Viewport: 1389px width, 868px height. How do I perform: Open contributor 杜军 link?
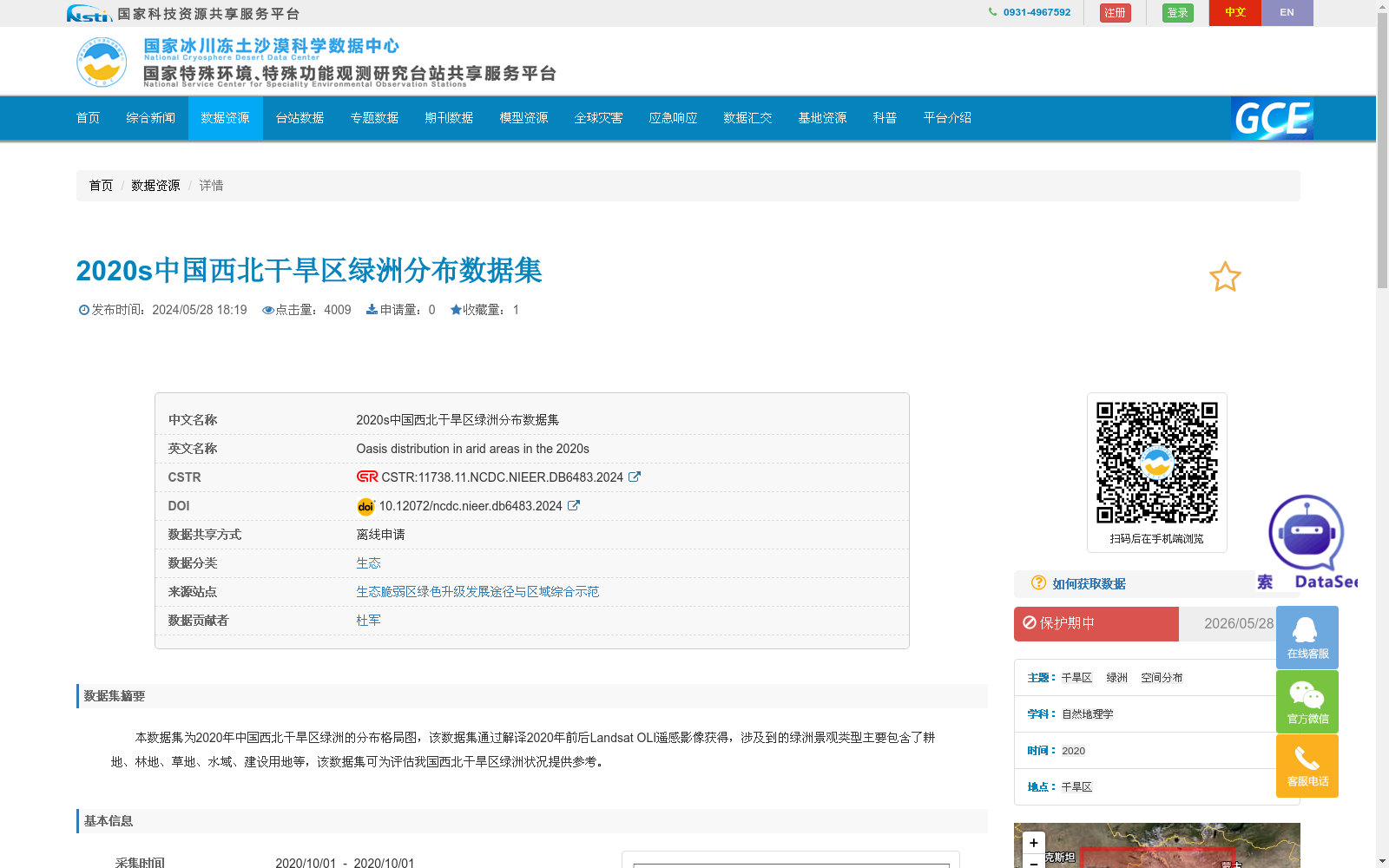[368, 620]
